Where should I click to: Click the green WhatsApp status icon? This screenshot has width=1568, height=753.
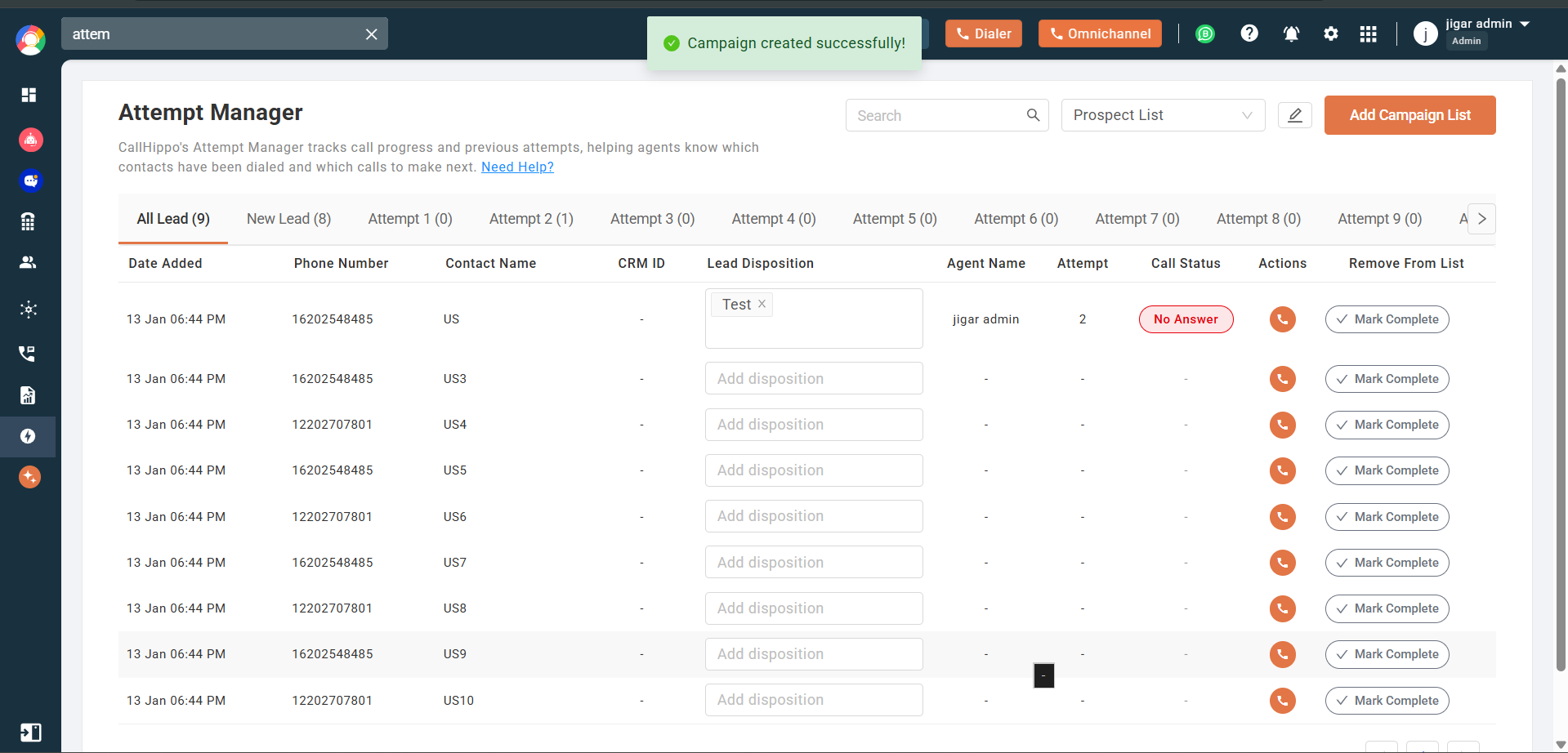point(1205,33)
